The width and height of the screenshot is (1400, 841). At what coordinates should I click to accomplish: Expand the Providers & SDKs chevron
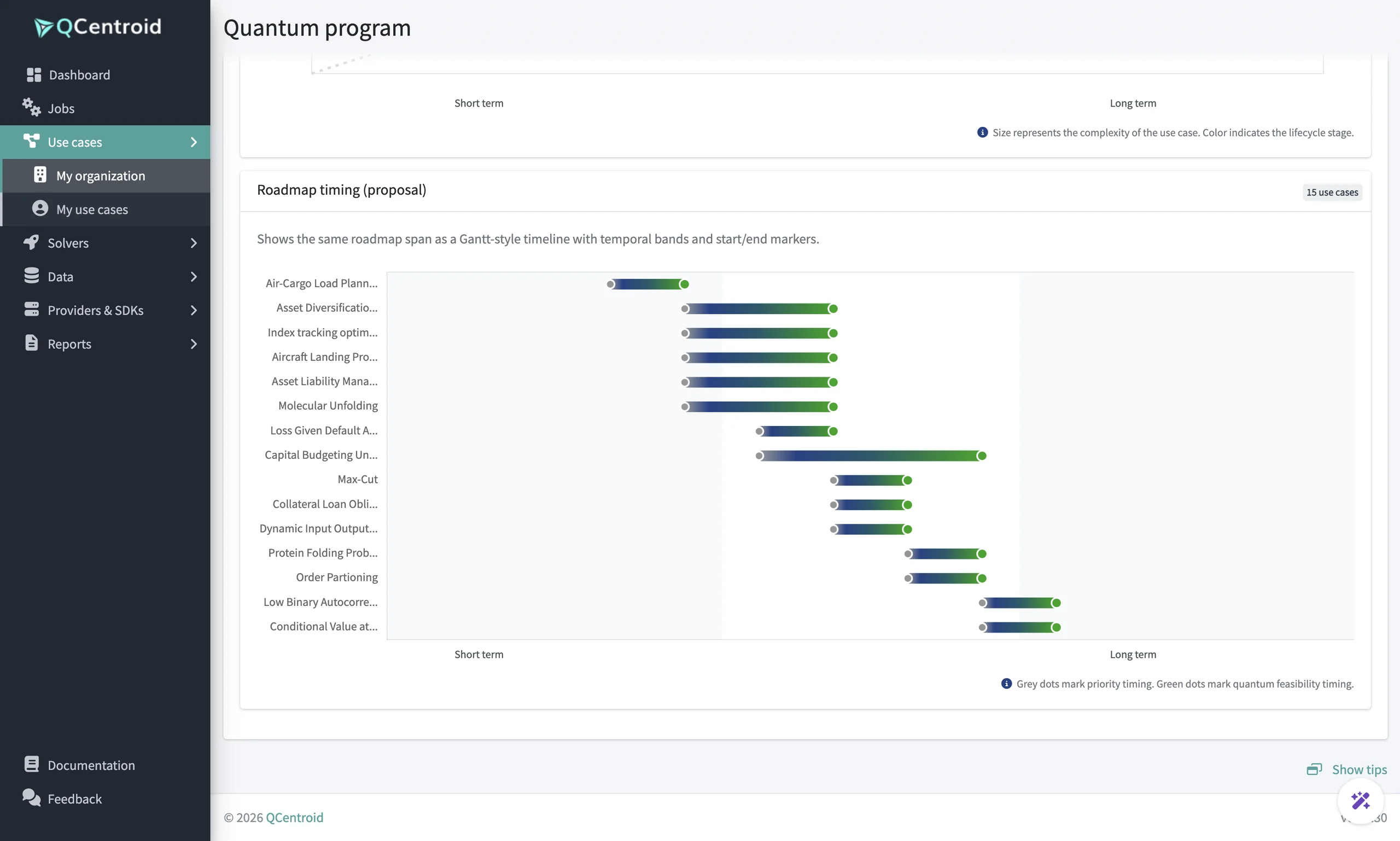pyautogui.click(x=194, y=310)
